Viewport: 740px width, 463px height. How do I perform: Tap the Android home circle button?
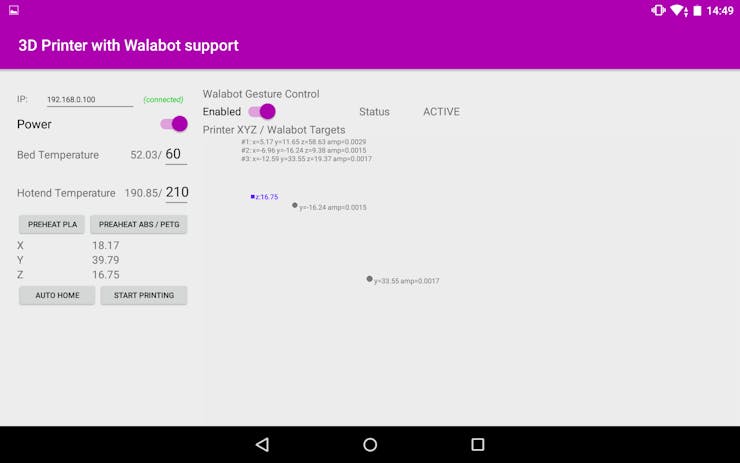coord(370,444)
